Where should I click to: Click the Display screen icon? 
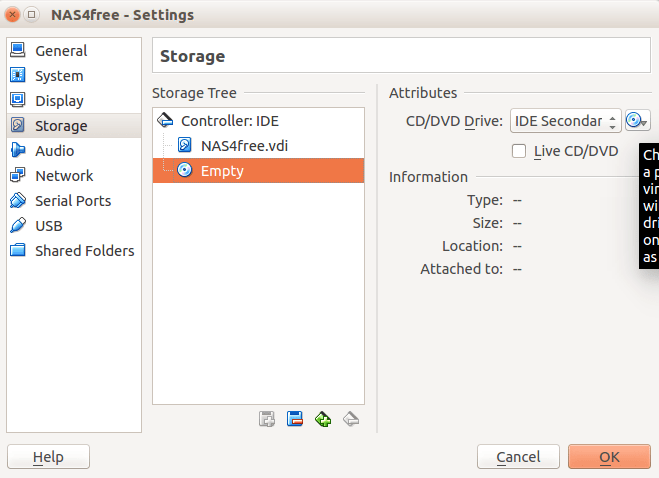(18, 100)
